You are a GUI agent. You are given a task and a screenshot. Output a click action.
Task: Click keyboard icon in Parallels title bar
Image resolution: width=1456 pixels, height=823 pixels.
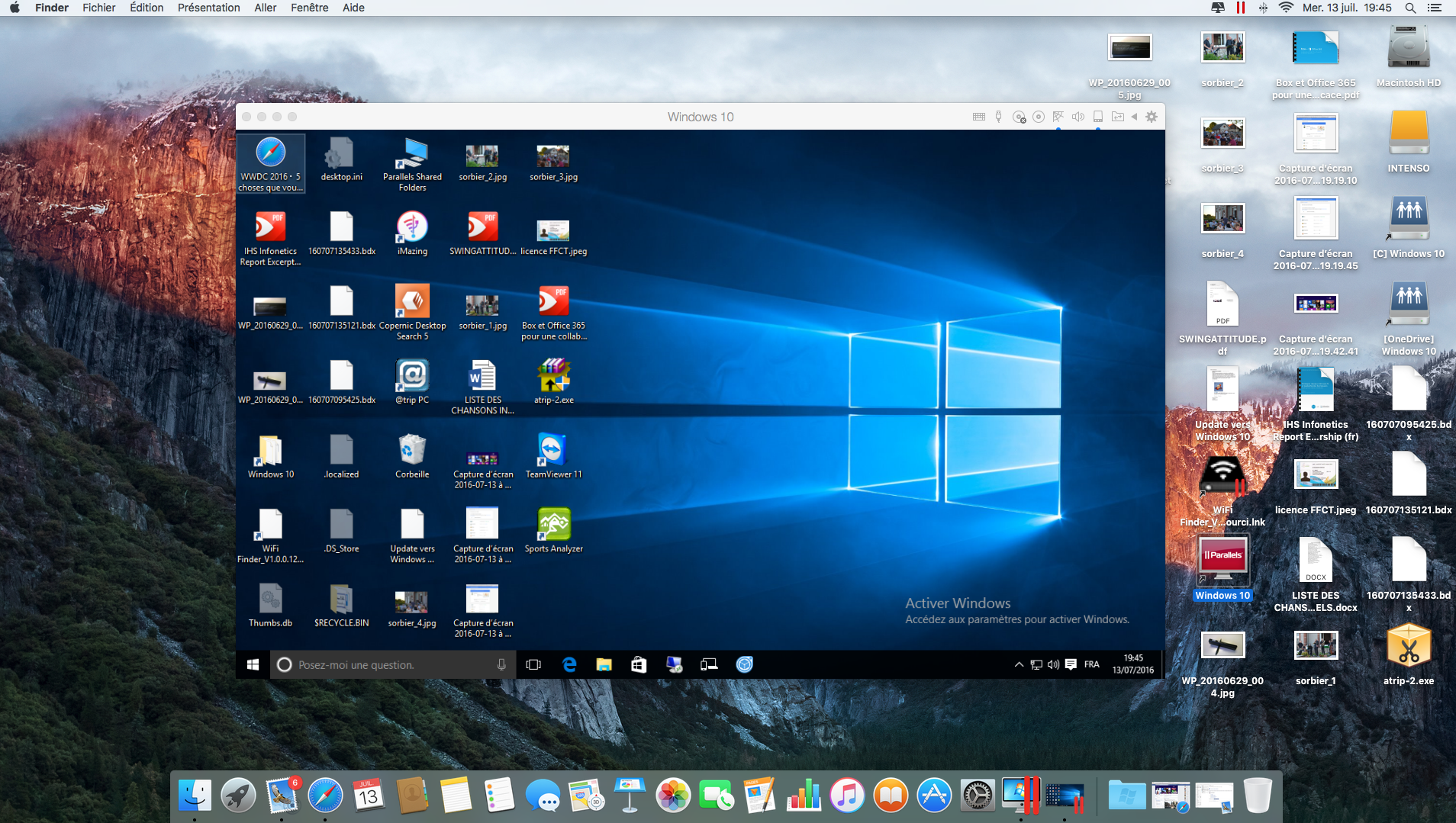[x=979, y=117]
